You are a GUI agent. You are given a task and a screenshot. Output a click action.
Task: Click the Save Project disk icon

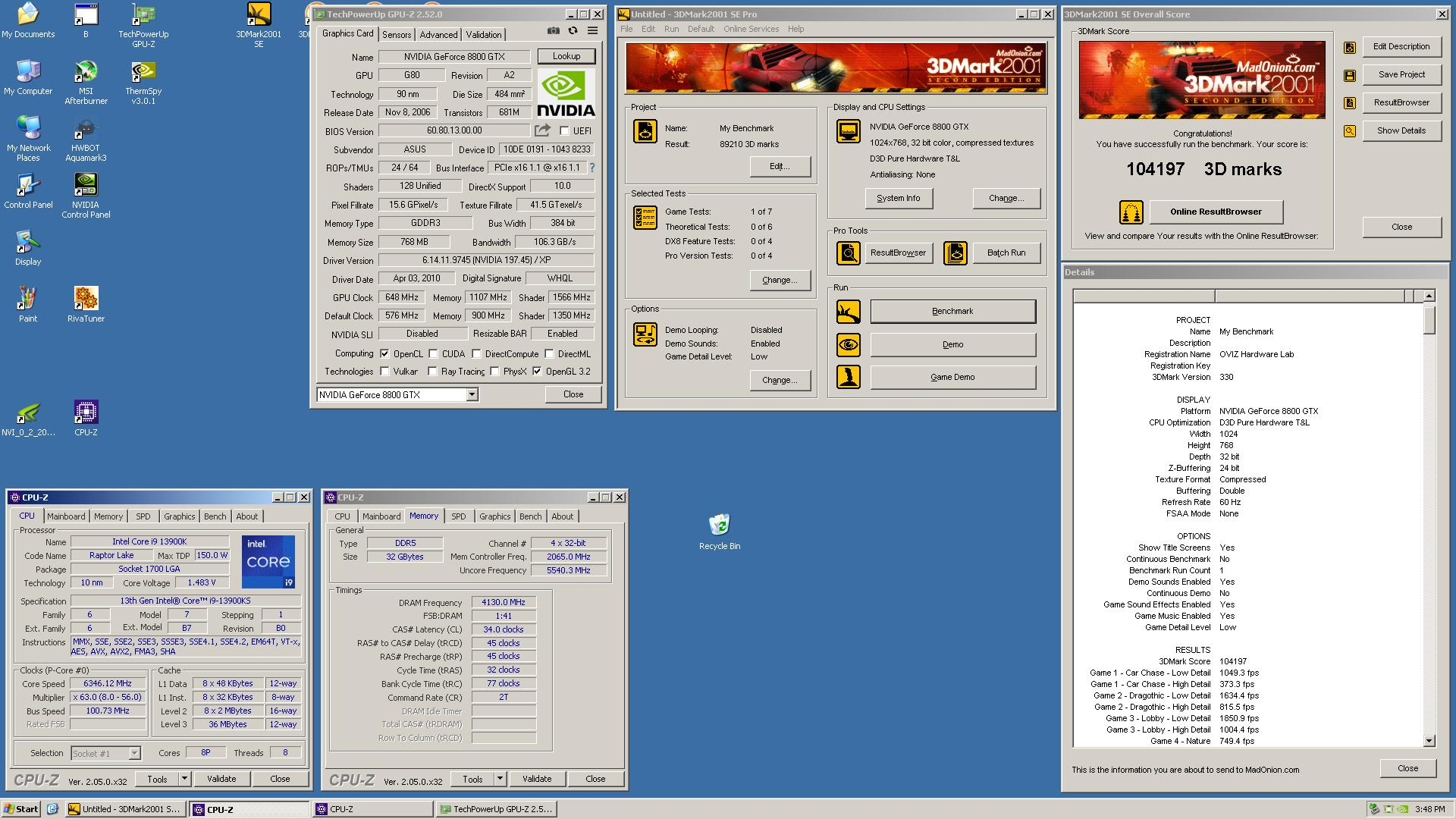point(1350,75)
